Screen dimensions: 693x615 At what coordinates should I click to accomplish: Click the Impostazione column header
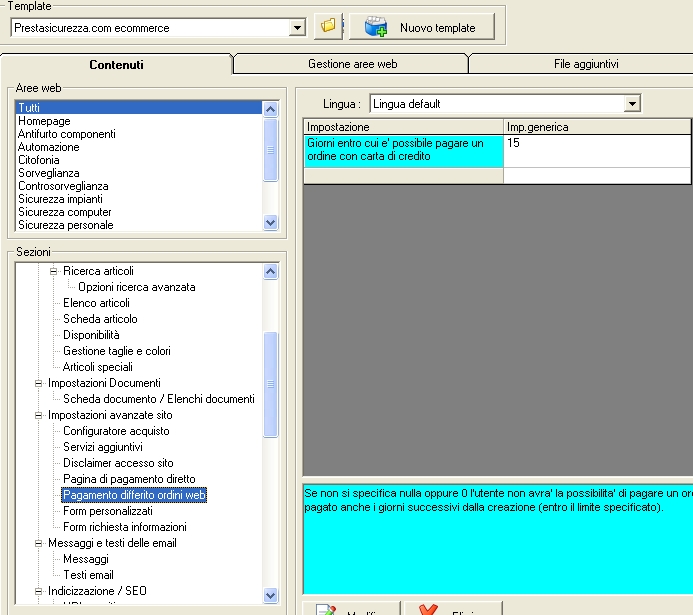[x=402, y=127]
